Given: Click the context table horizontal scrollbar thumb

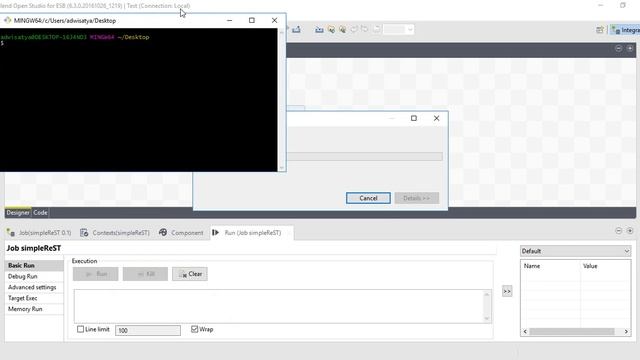Looking at the screenshot, I should coord(572,331).
